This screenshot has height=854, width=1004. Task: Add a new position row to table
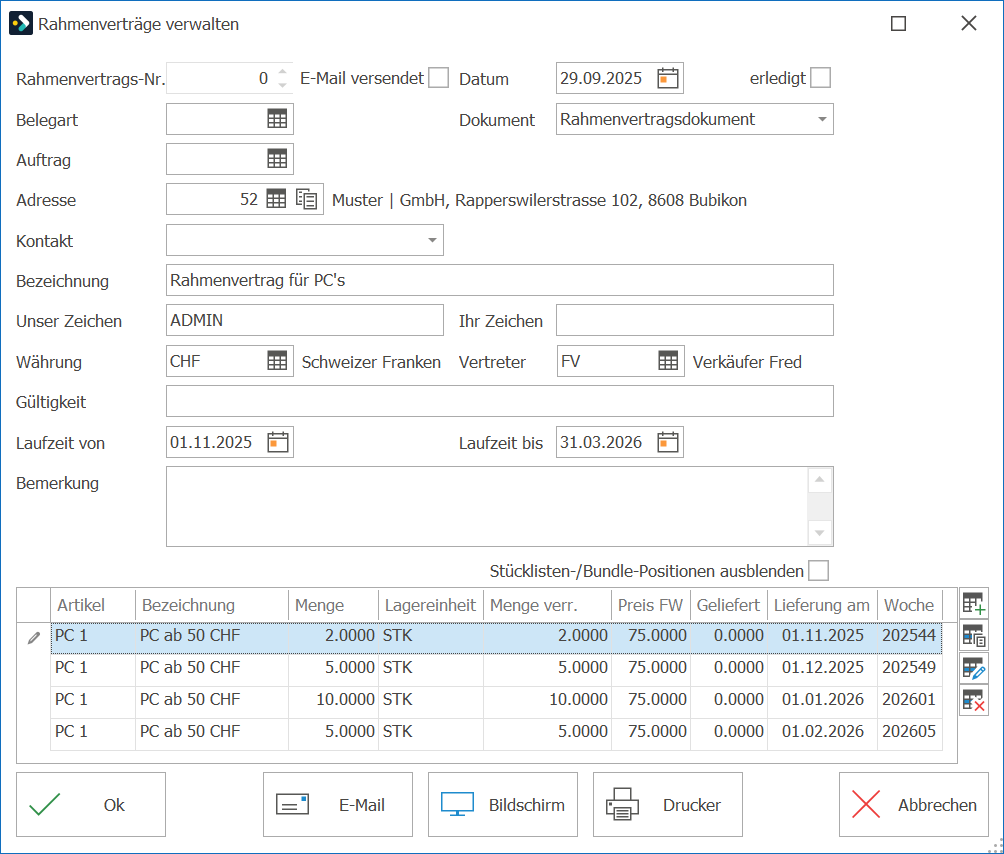(973, 604)
